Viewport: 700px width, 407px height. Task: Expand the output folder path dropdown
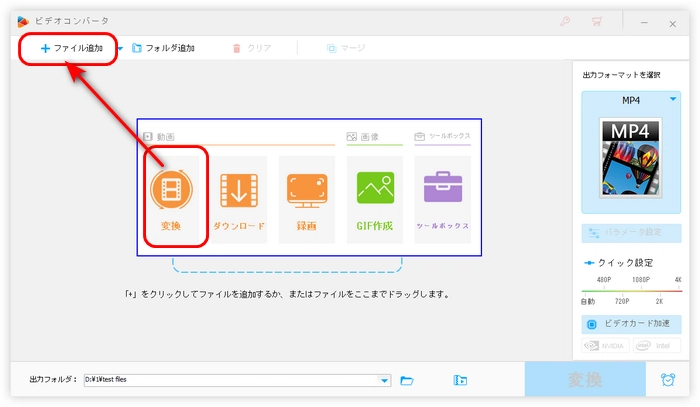pos(385,380)
